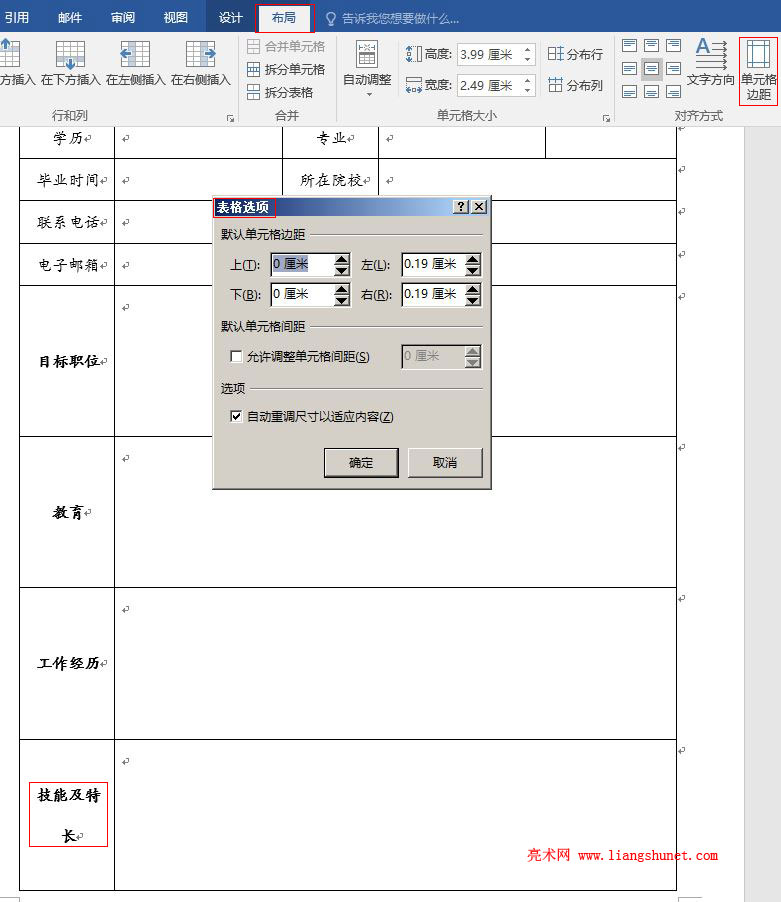Screen dimensions: 781x902
Task: Switch to the View (视图) tab
Action: pos(175,18)
